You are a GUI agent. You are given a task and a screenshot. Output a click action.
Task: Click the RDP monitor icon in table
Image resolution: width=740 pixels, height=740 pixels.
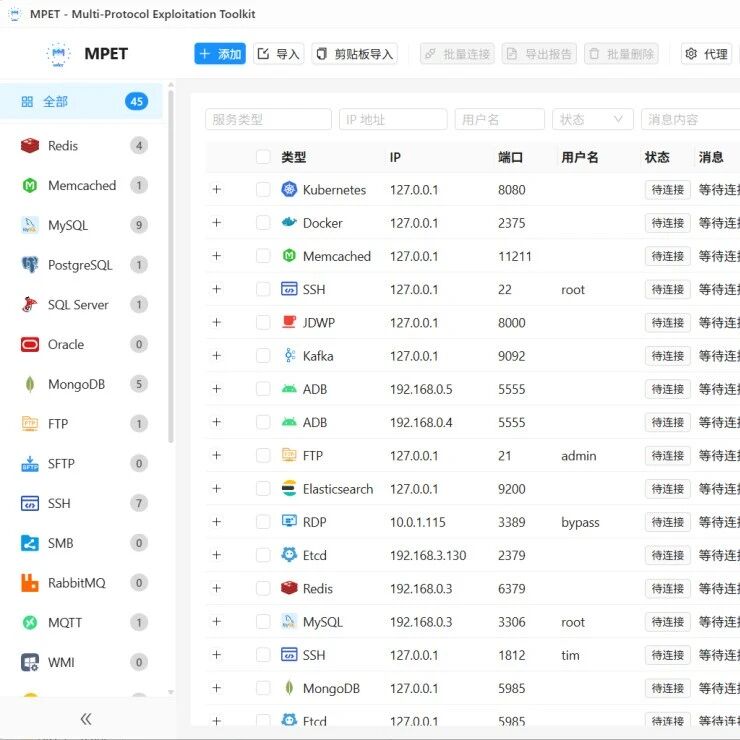point(289,521)
